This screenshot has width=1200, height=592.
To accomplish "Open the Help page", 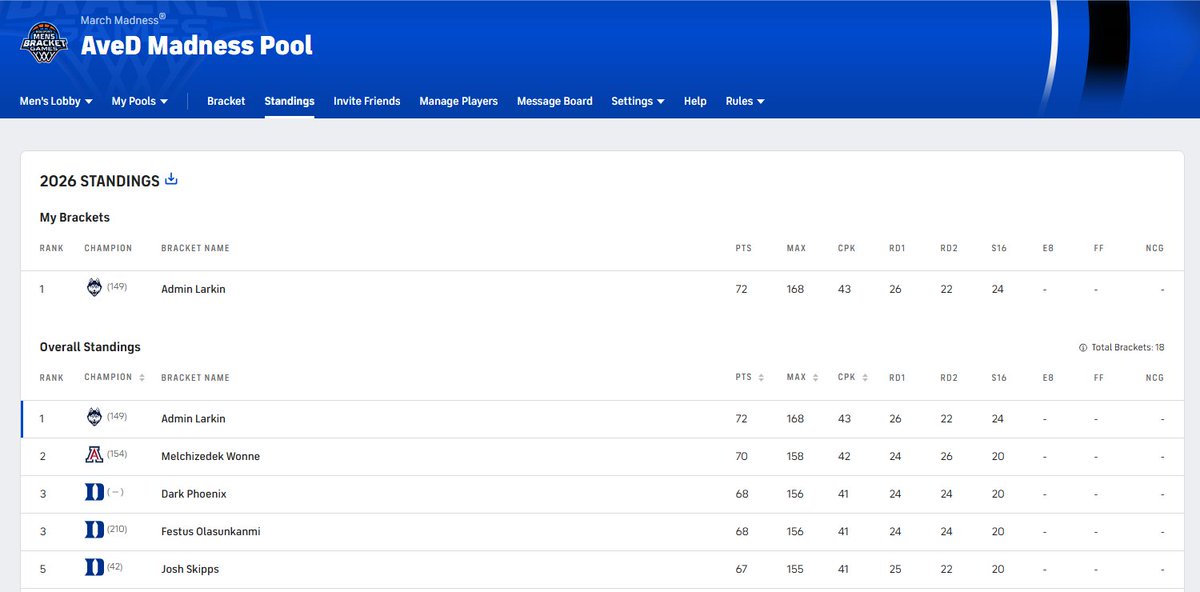I will [695, 101].
